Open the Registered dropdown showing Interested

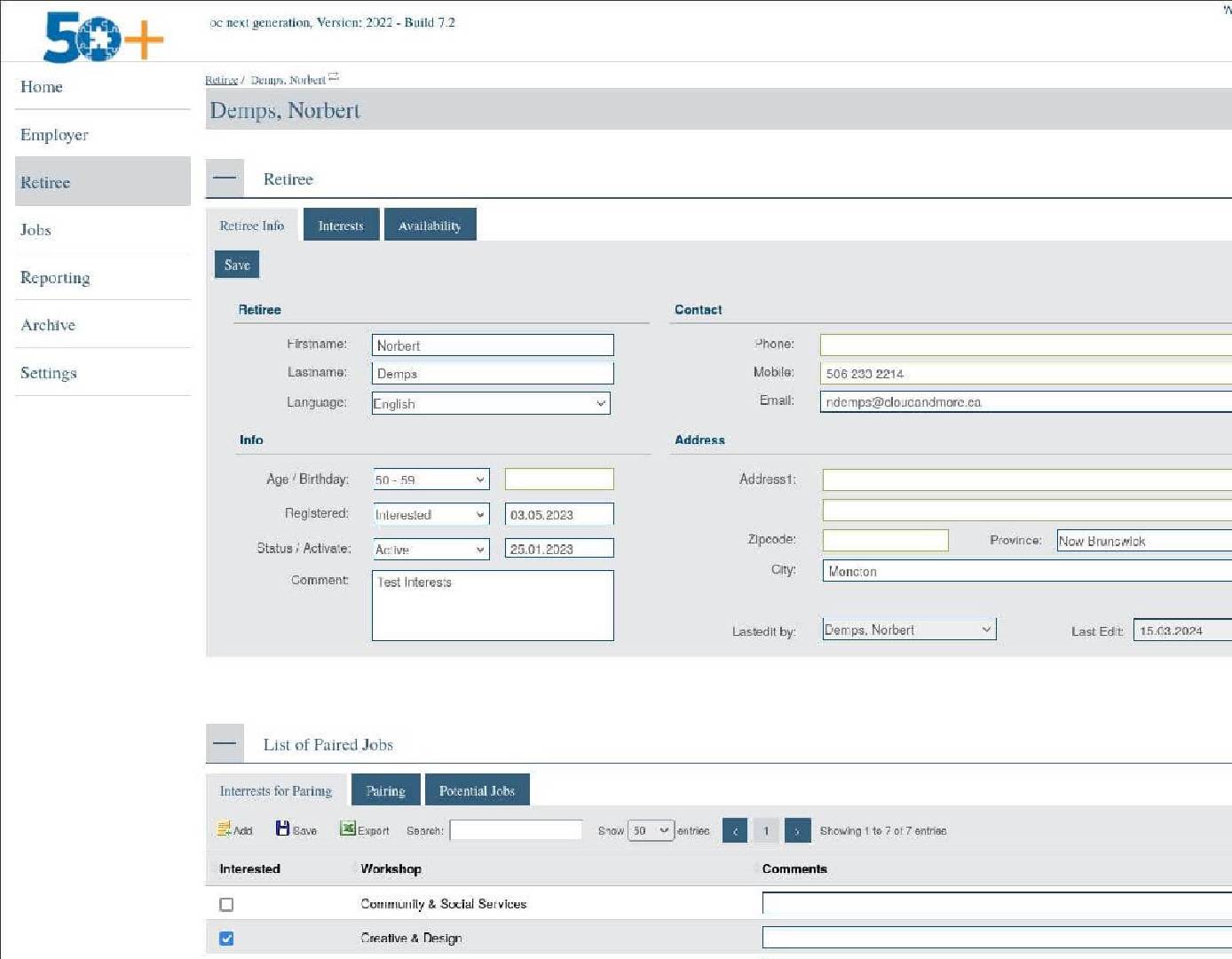[x=430, y=514]
